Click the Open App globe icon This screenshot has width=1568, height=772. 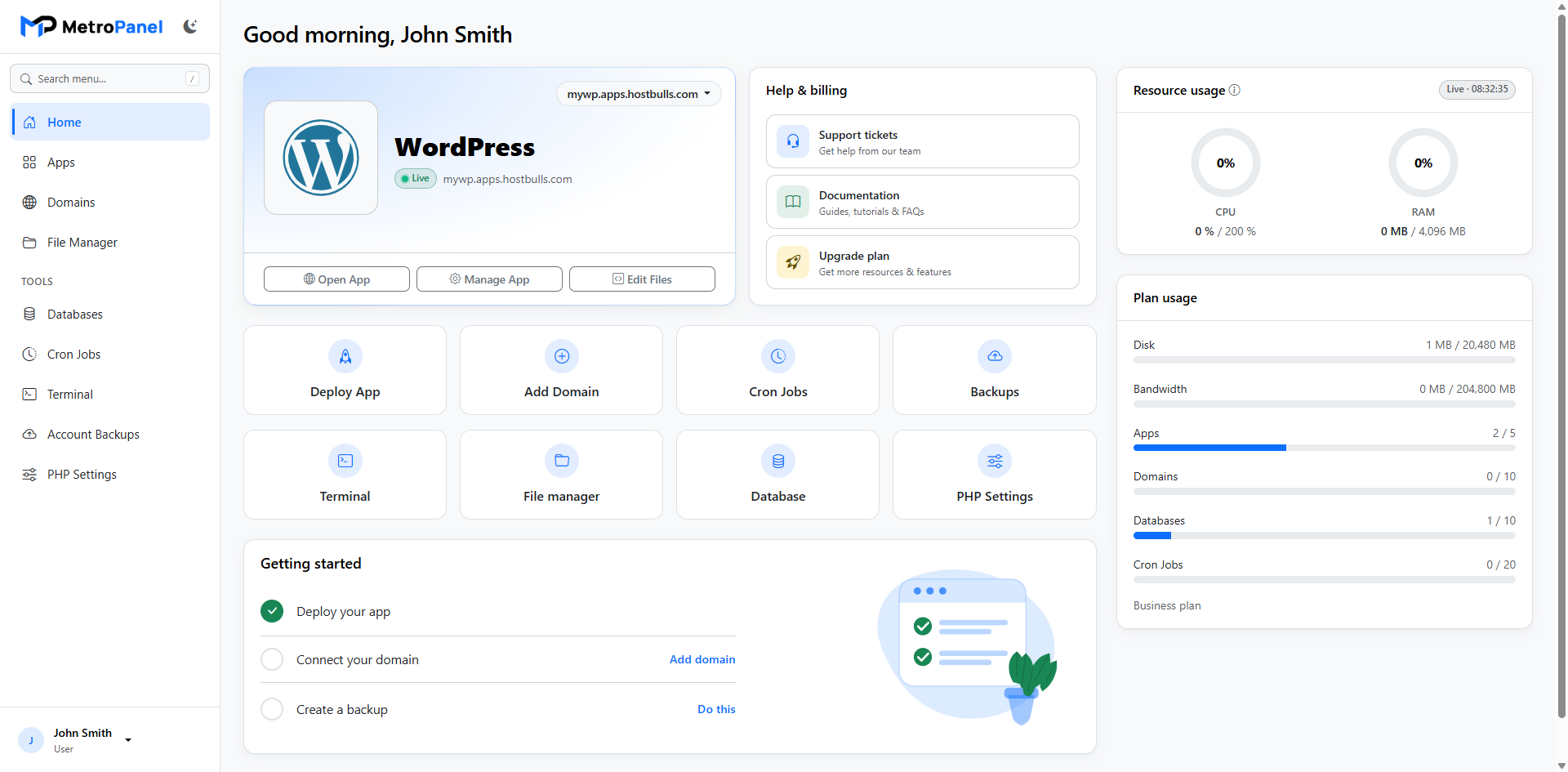(x=310, y=279)
